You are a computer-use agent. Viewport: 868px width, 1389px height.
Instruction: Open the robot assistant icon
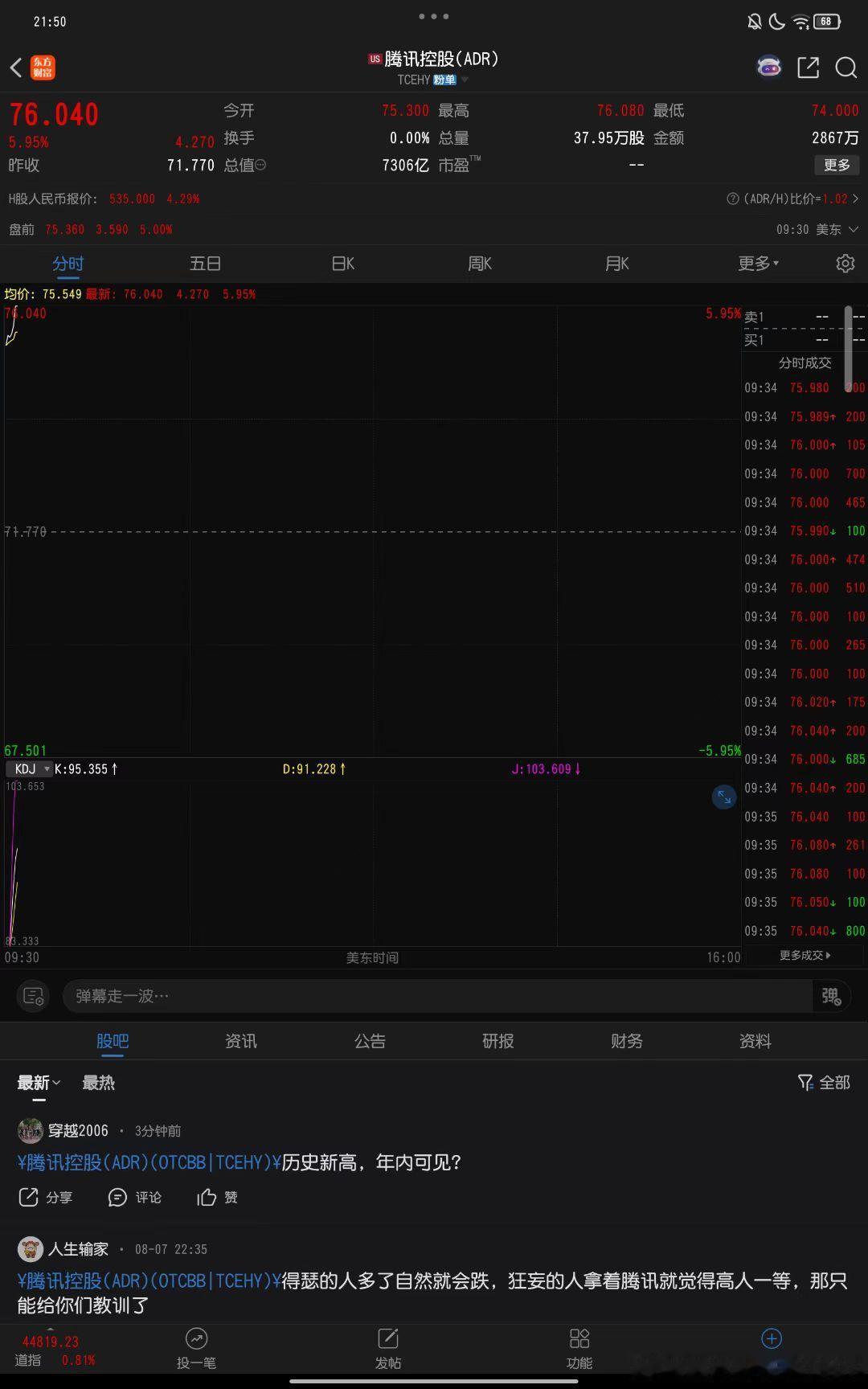(769, 67)
